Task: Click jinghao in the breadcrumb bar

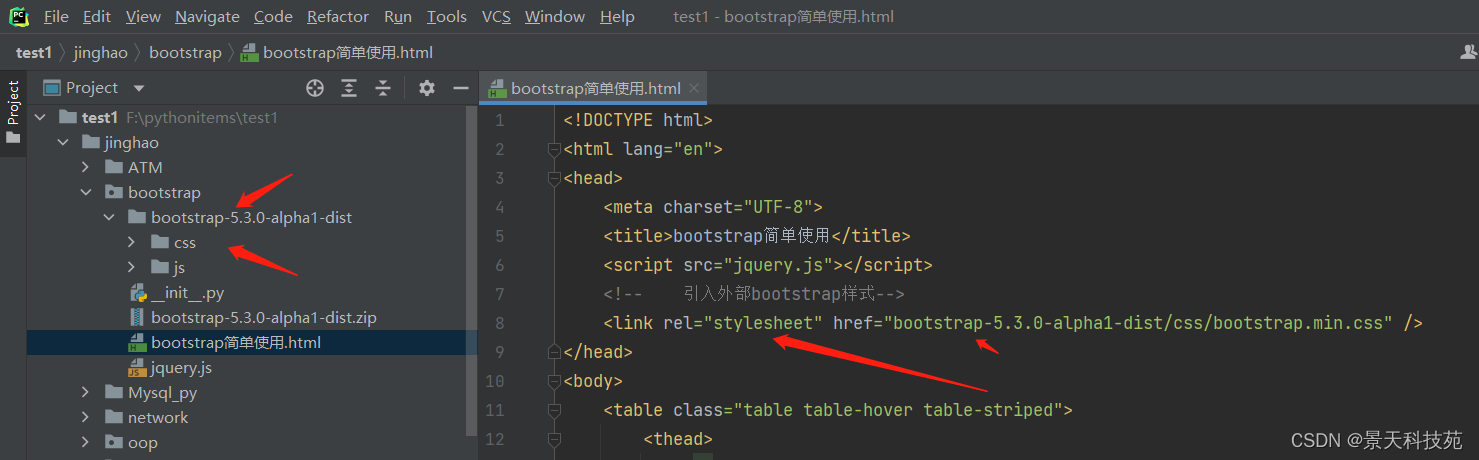Action: (101, 53)
